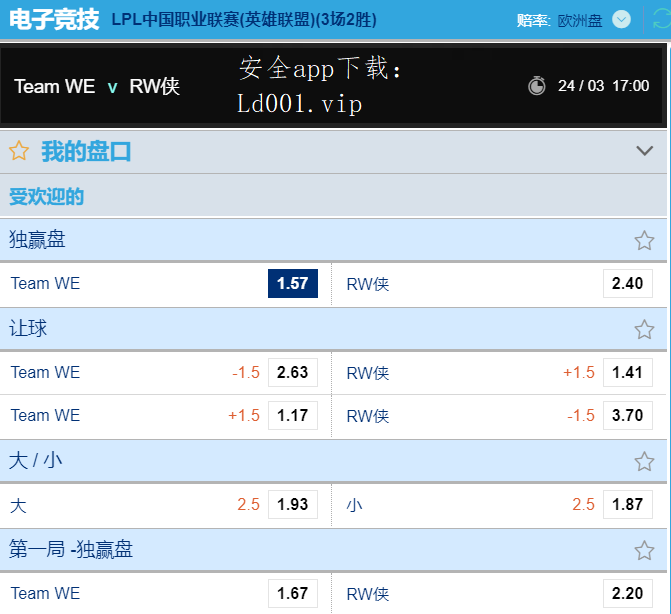Choose 小 2.5 odds 1.87
This screenshot has height=614, width=671.
(x=628, y=504)
